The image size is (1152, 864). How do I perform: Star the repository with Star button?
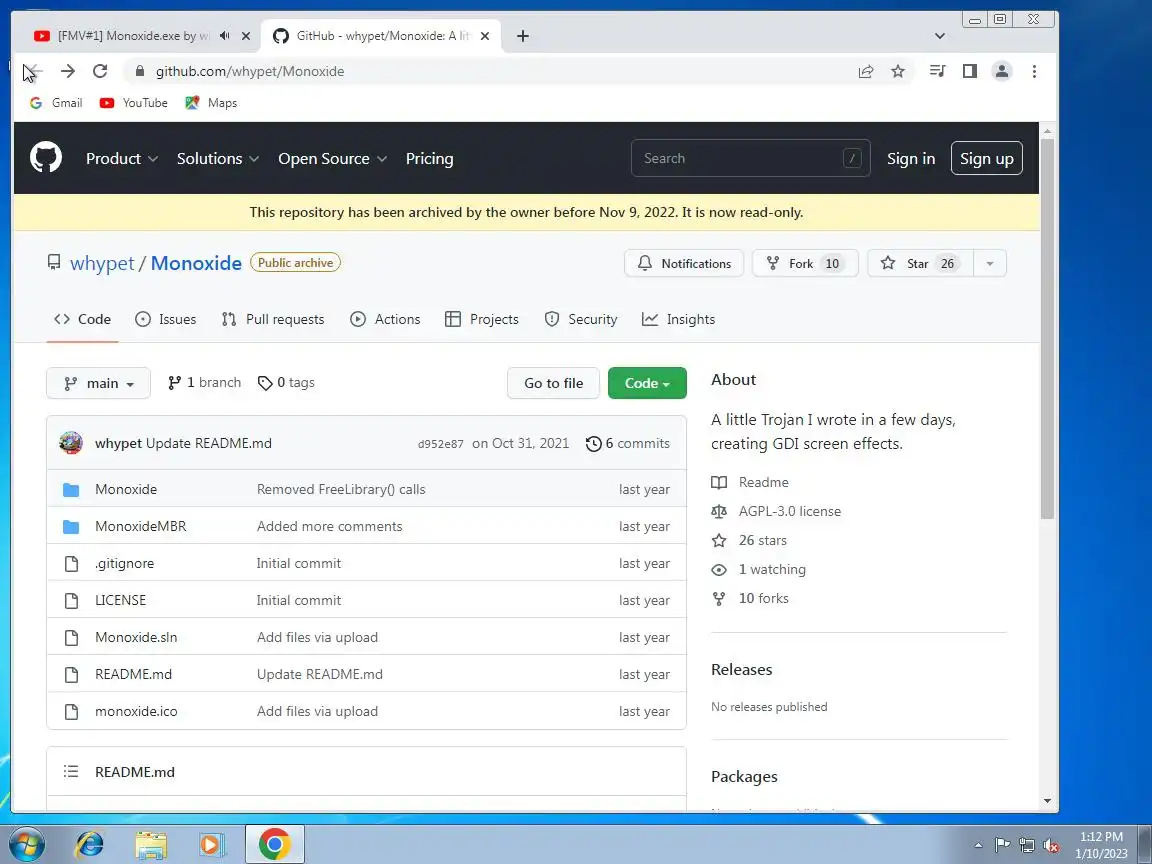pos(920,263)
